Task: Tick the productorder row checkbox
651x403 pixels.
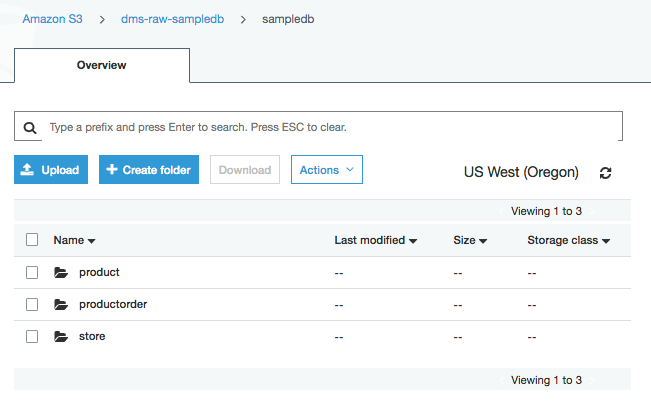Action: (32, 304)
